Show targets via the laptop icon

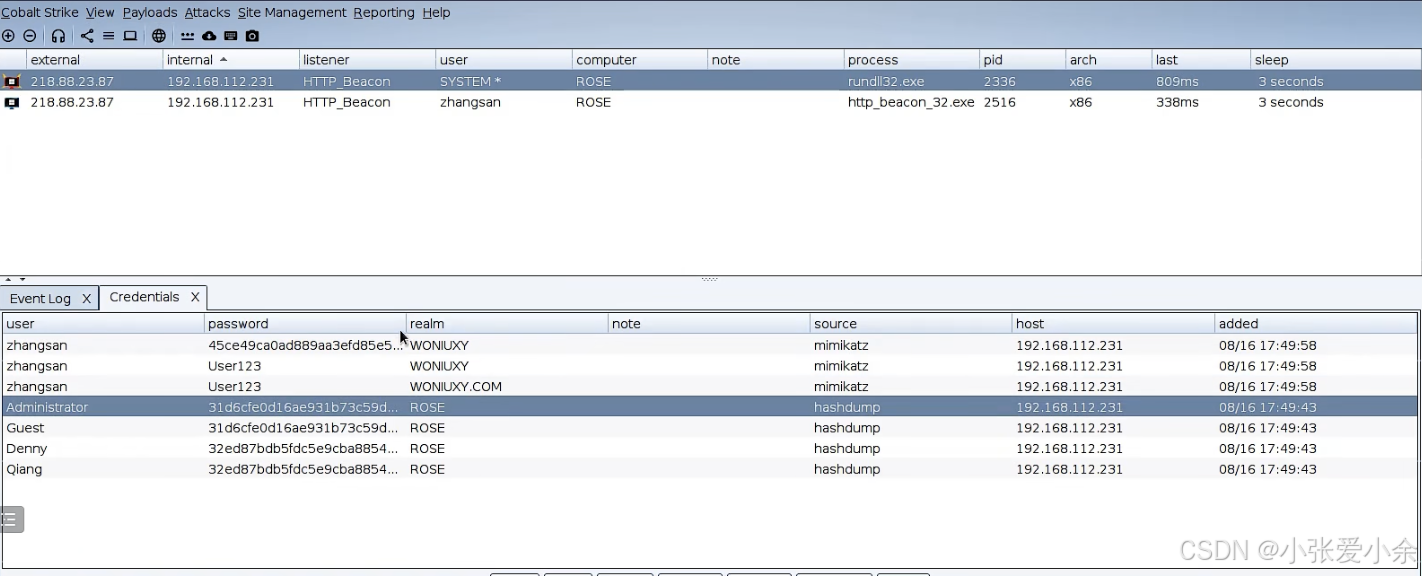tap(130, 36)
